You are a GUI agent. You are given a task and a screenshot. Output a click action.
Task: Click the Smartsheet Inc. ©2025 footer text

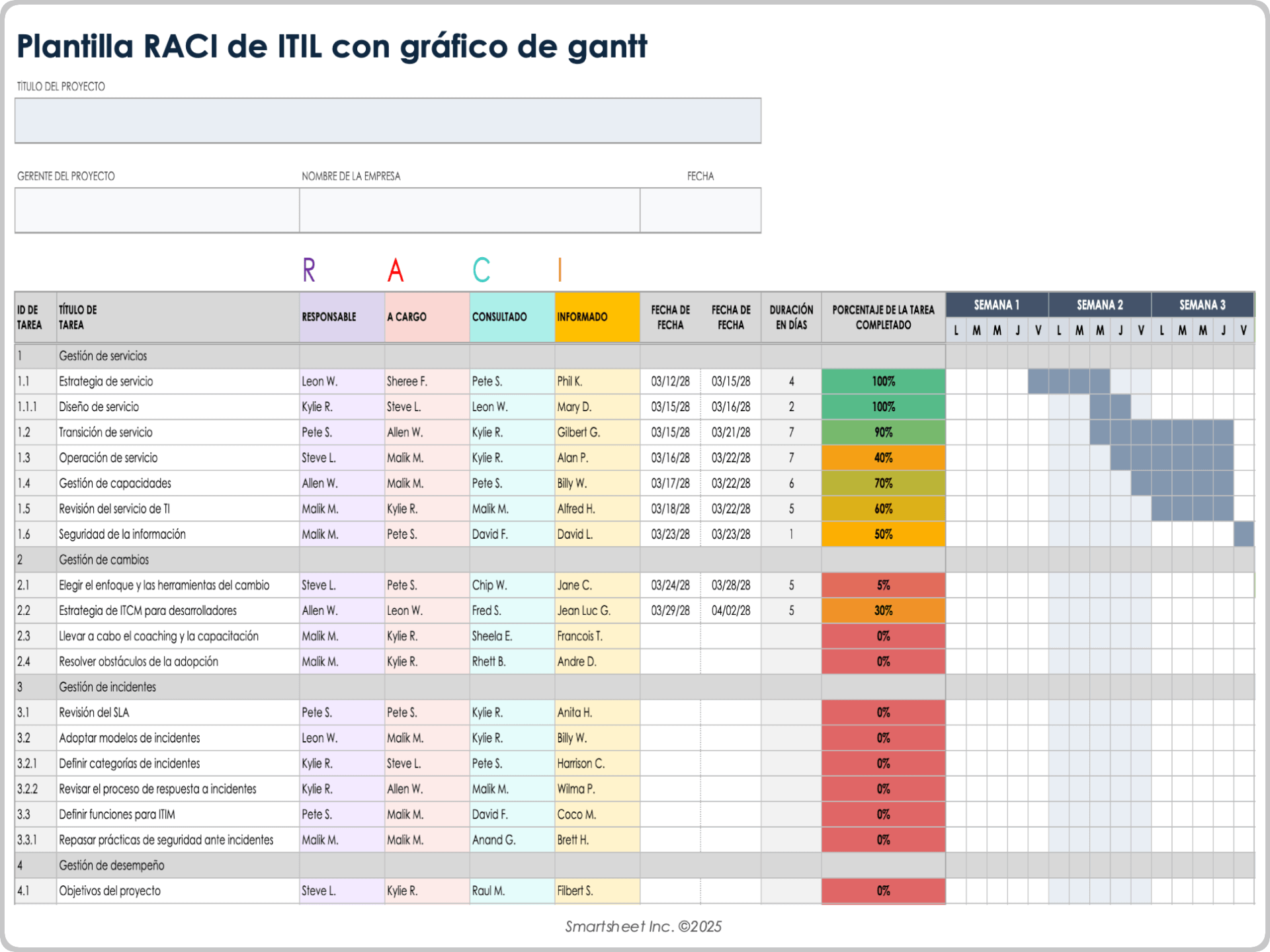(x=644, y=927)
